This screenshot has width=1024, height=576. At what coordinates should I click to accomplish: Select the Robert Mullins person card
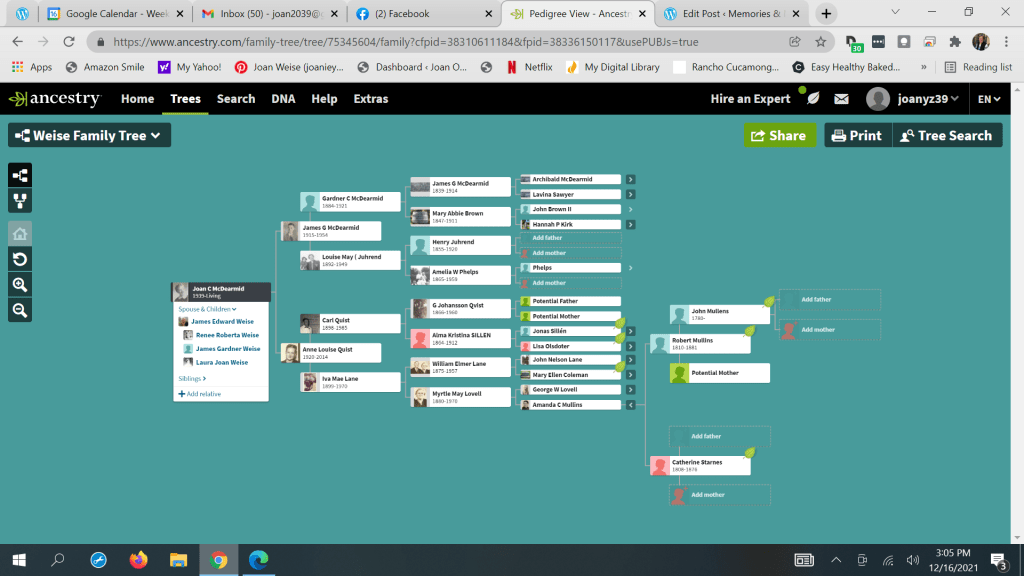pyautogui.click(x=710, y=343)
